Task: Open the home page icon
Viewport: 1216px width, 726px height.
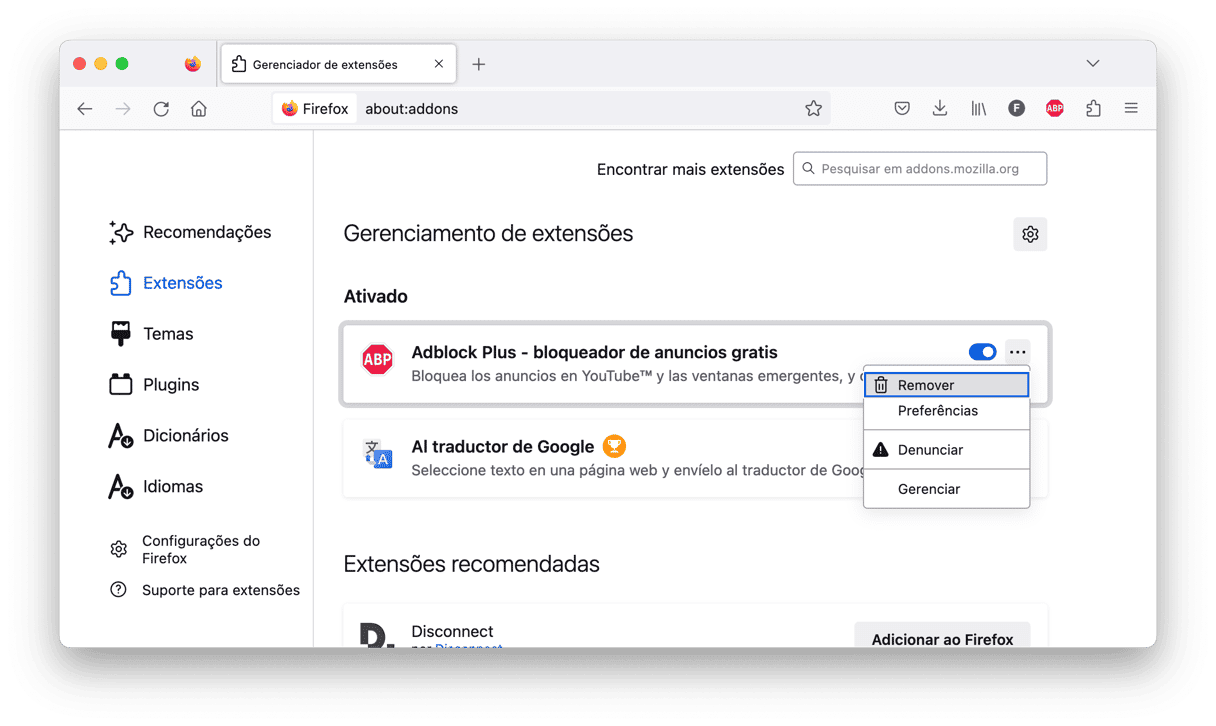Action: (199, 109)
